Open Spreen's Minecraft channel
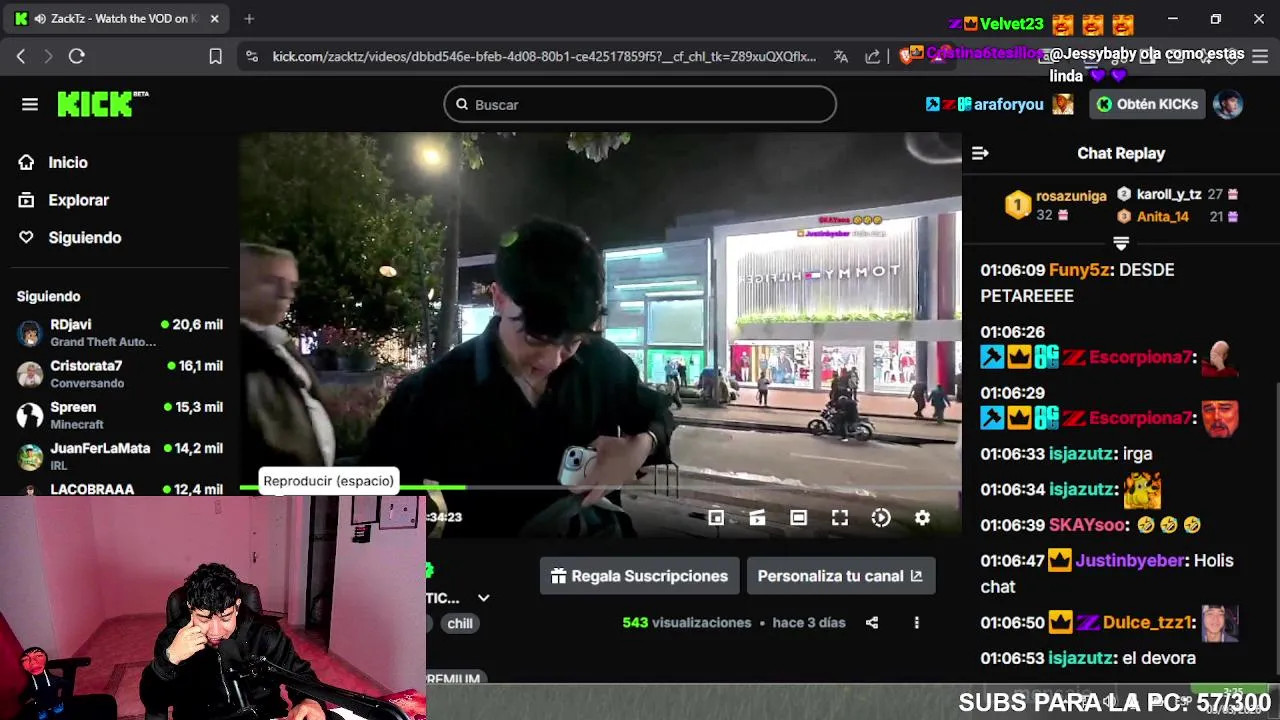The height and width of the screenshot is (720, 1280). (x=120, y=414)
